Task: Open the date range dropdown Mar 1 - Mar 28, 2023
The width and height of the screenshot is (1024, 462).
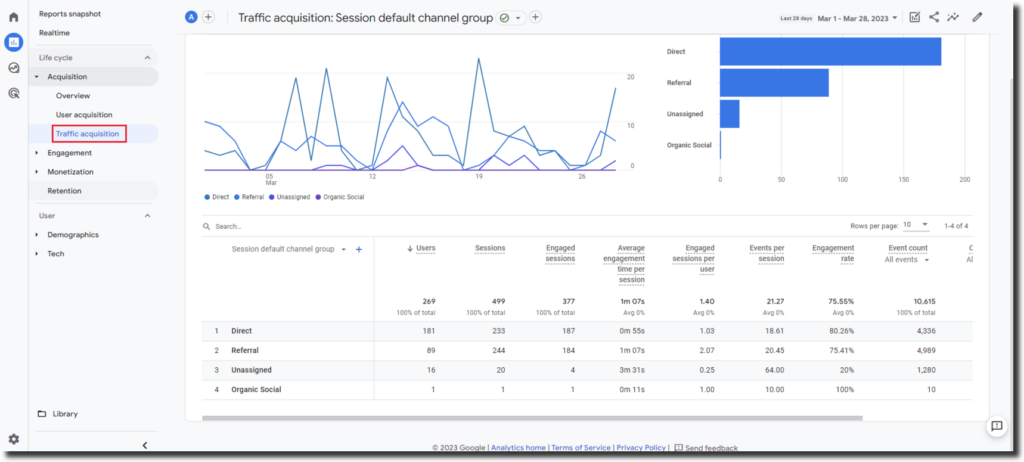Action: point(857,18)
